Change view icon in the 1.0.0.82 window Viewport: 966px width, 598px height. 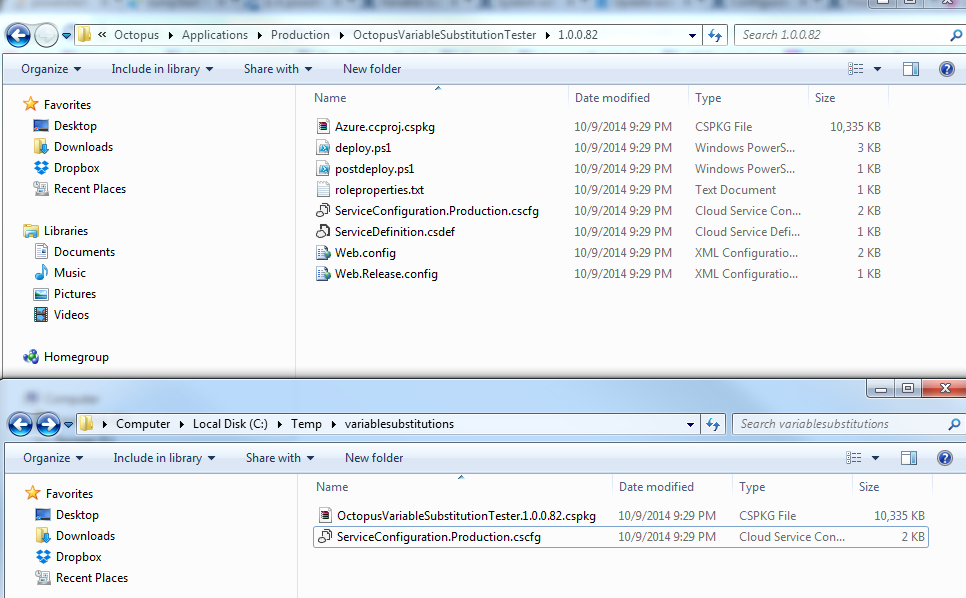(856, 69)
